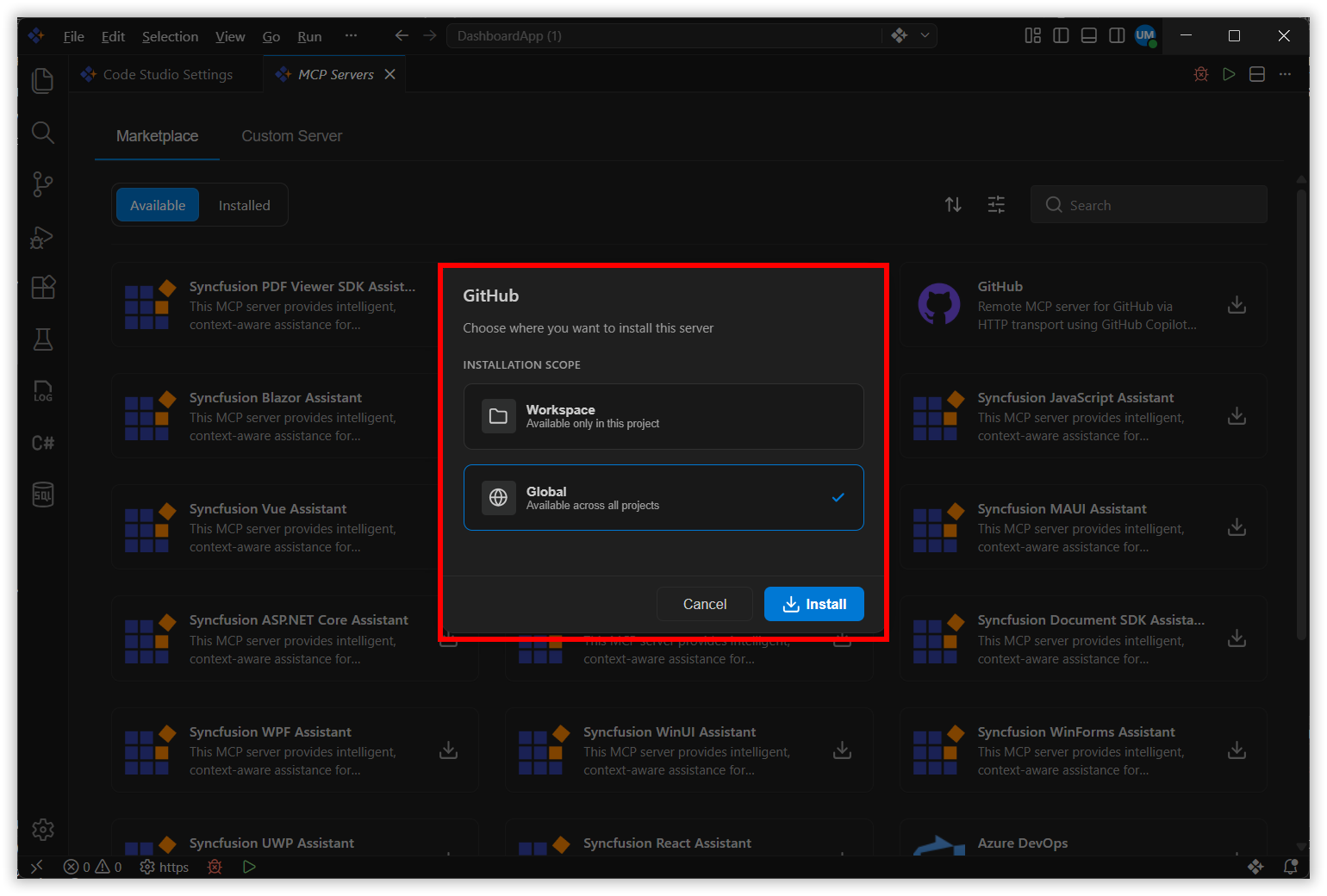
Task: Open the Manage gear in the activity bar
Action: (42, 830)
